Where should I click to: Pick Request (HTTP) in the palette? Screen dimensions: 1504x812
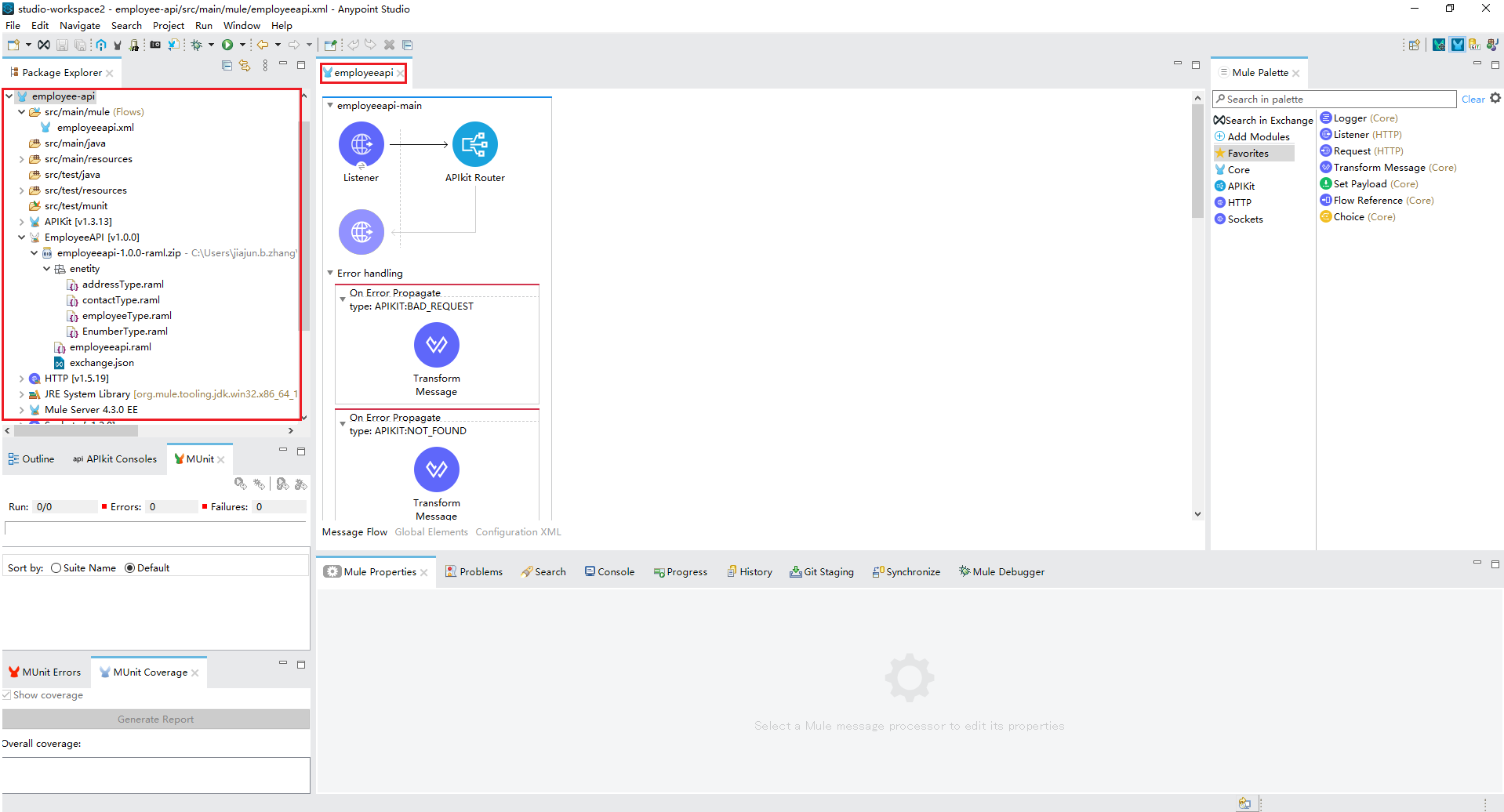pyautogui.click(x=1362, y=151)
